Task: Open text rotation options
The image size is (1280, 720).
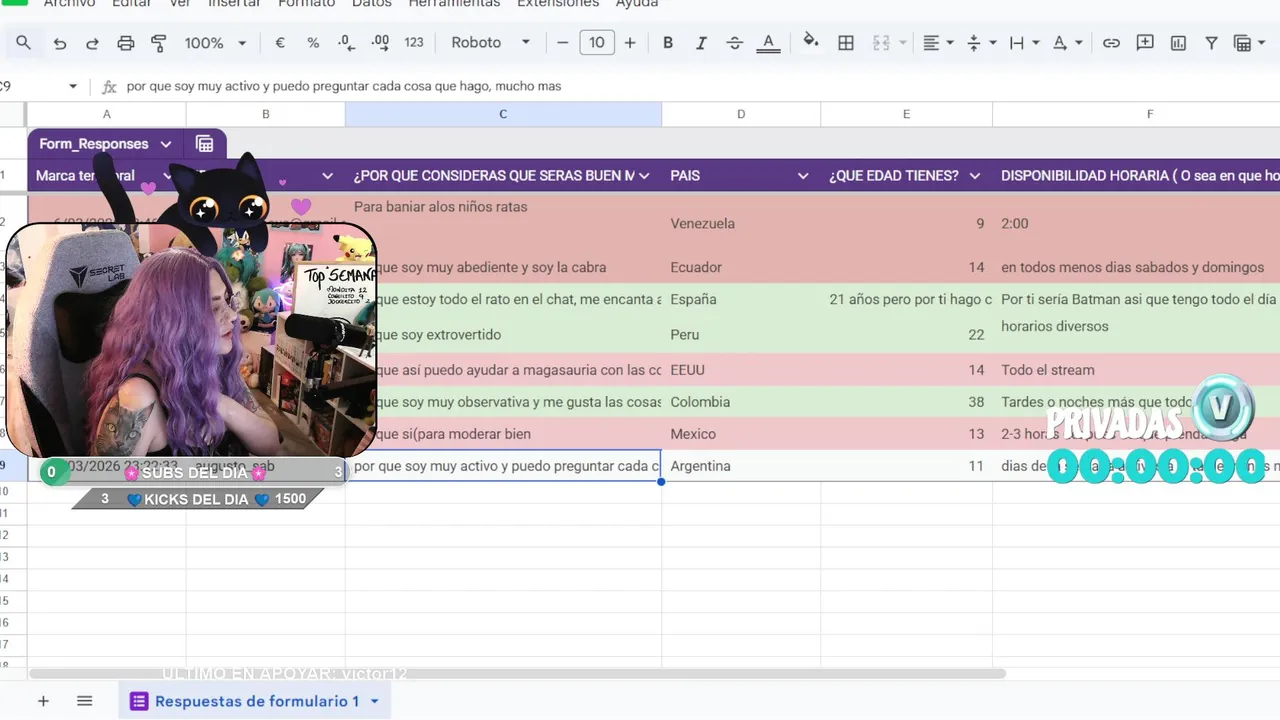Action: (x=1068, y=43)
